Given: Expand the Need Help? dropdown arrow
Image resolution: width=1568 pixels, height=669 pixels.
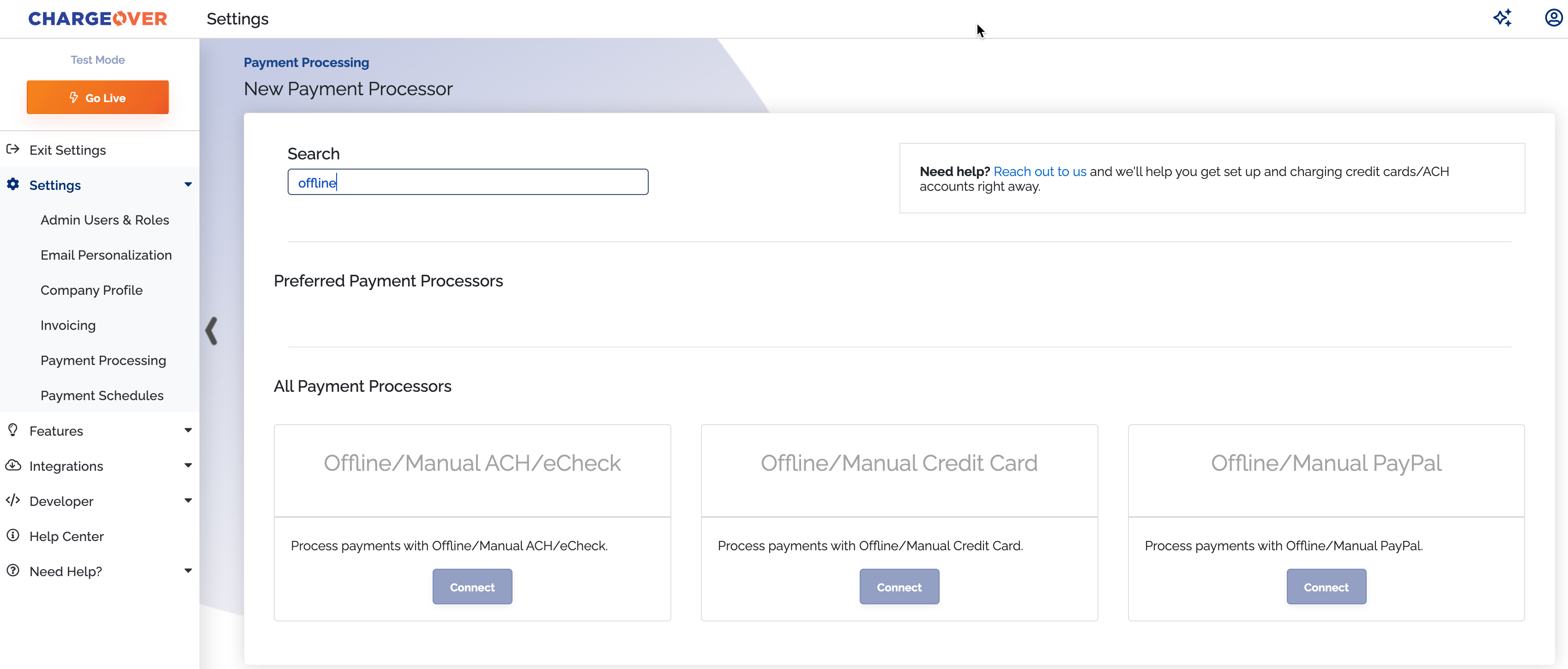Looking at the screenshot, I should point(188,571).
